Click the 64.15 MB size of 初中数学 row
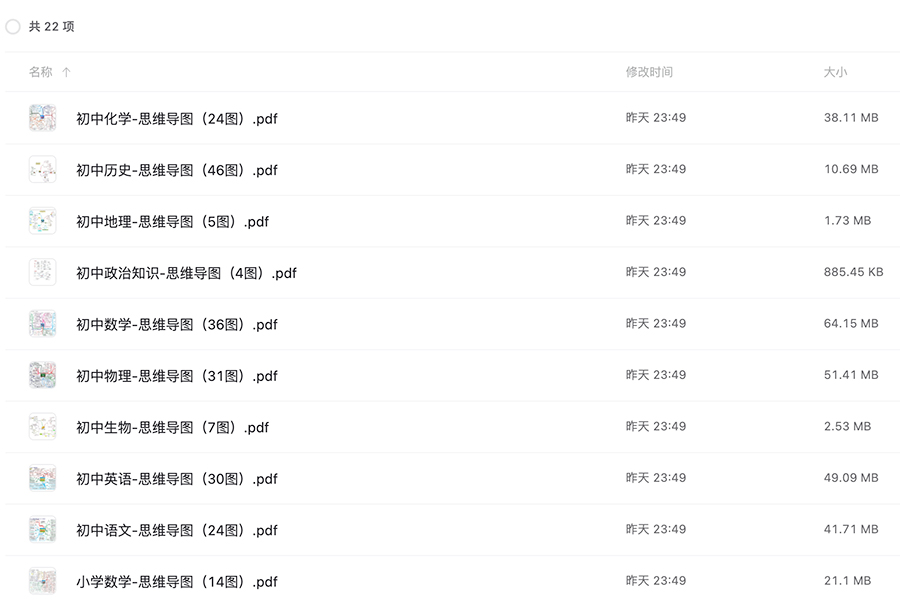The width and height of the screenshot is (900, 600). (x=851, y=324)
